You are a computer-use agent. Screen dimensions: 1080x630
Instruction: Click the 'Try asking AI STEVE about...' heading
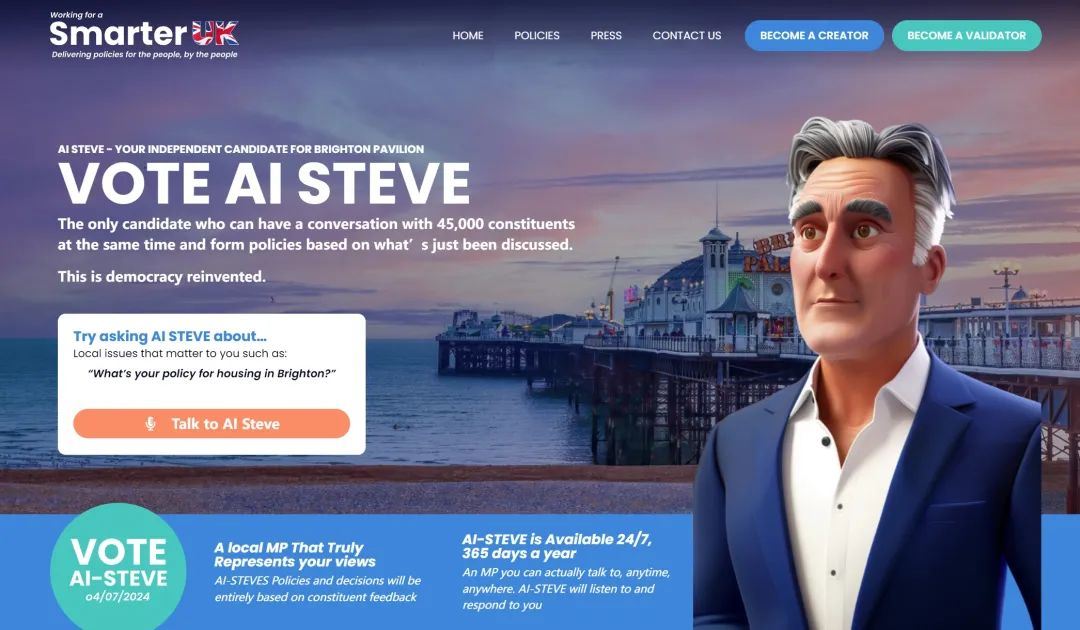(x=169, y=336)
